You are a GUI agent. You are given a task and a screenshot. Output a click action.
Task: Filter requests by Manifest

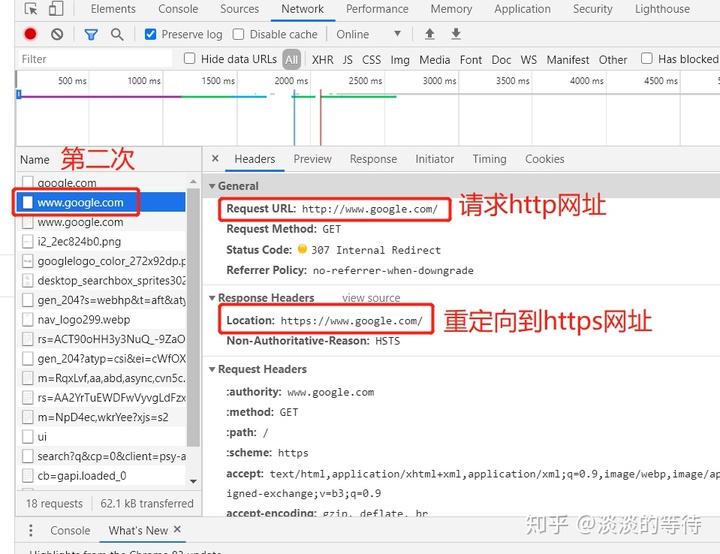[x=568, y=60]
